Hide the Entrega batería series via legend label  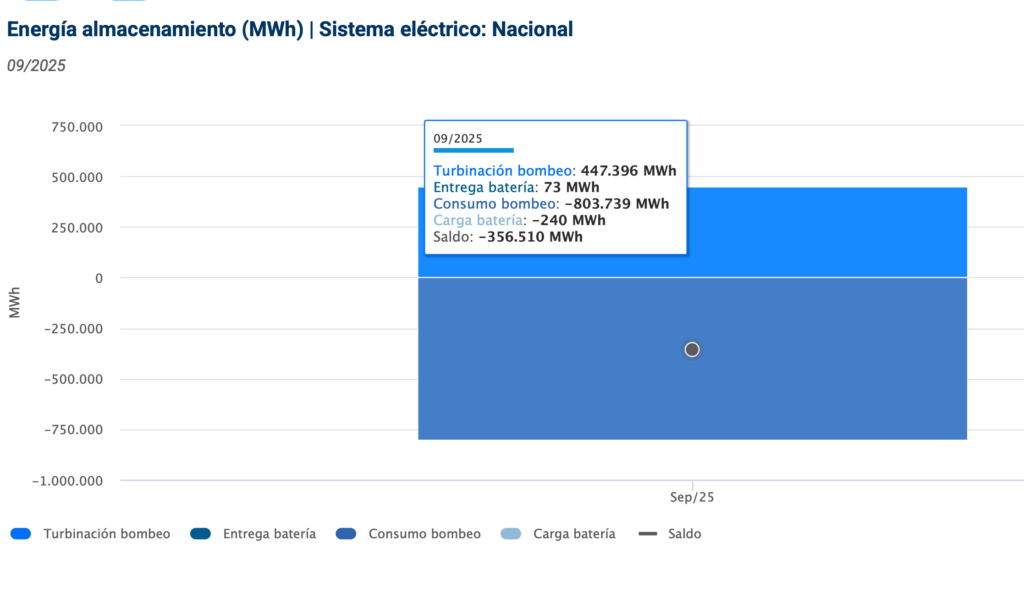269,534
